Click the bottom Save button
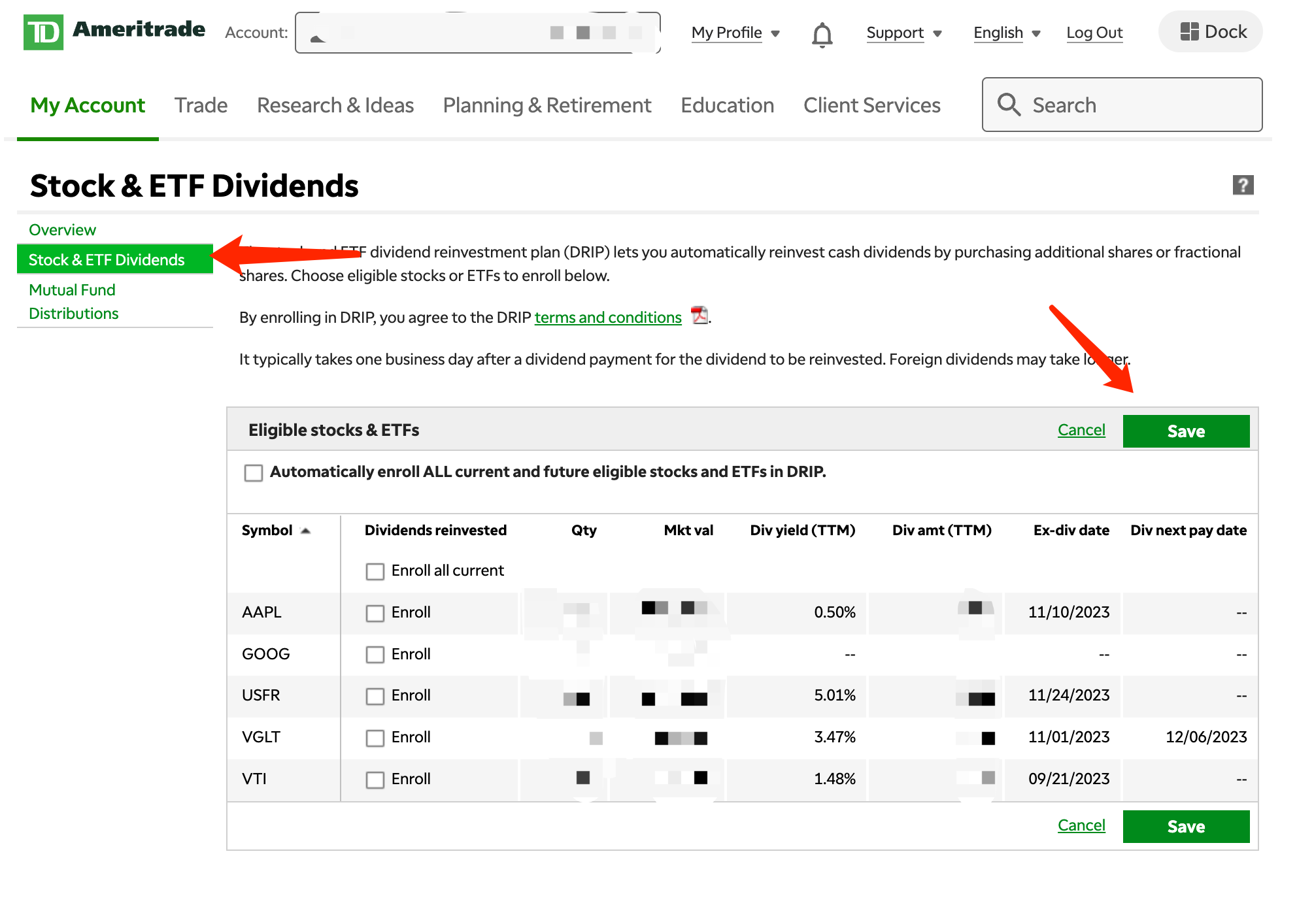Viewport: 1314px width, 924px height. (1186, 827)
